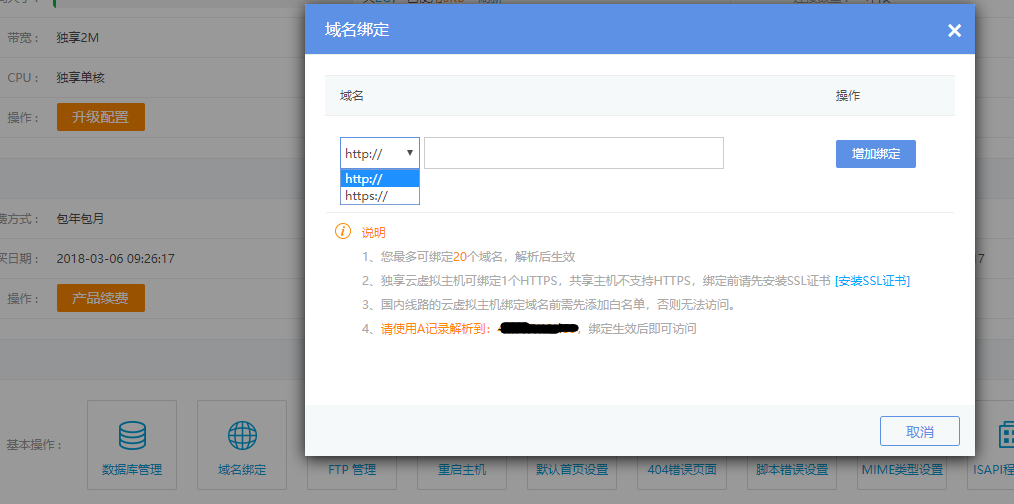Open 脚本错误设置 tile
1014x504 pixels.
coord(792,469)
